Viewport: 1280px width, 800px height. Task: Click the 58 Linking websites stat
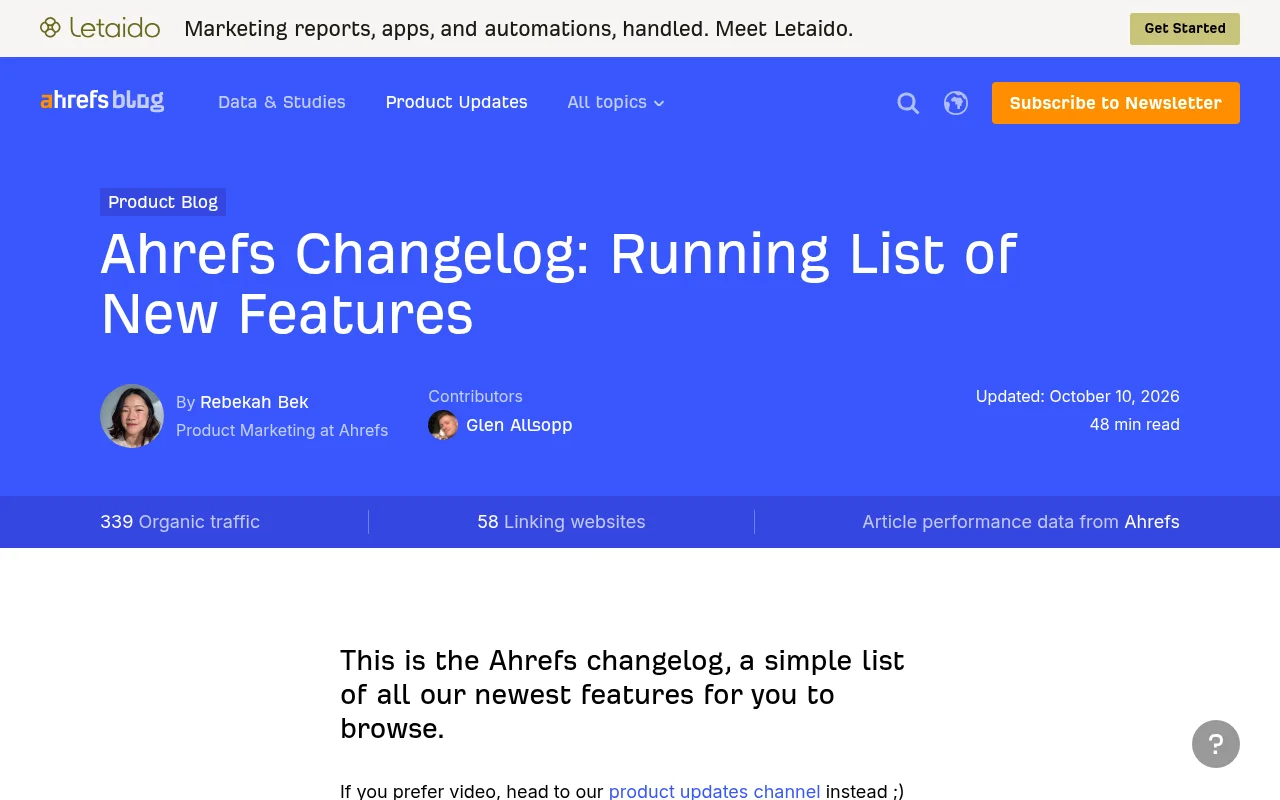click(x=561, y=522)
